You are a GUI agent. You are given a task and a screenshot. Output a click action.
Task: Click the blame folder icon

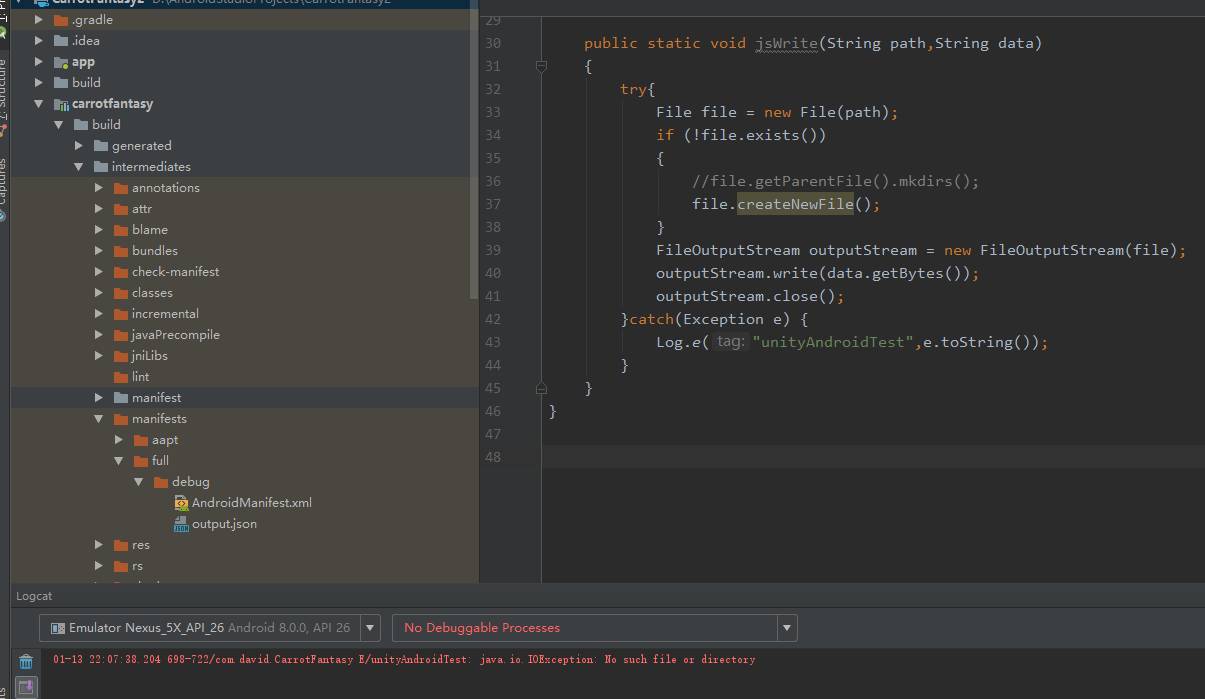(121, 230)
